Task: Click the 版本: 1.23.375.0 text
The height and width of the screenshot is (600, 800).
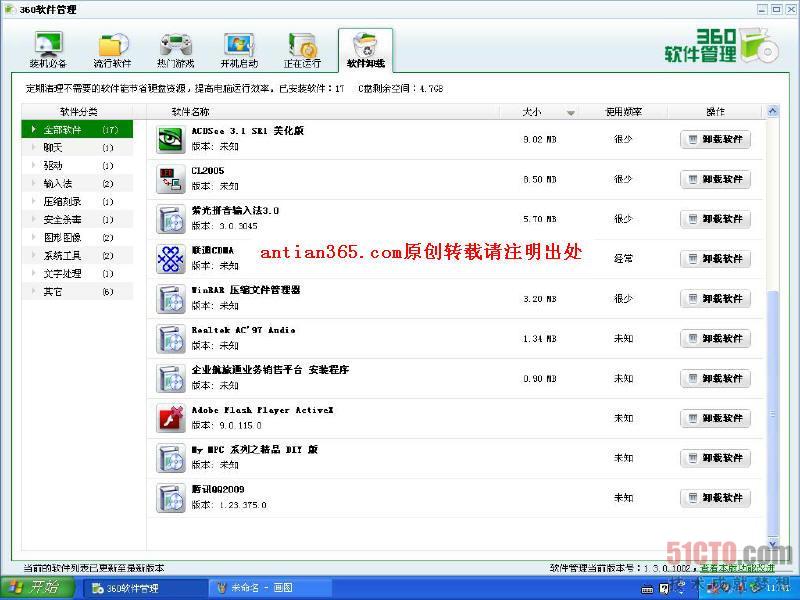Action: coord(229,505)
